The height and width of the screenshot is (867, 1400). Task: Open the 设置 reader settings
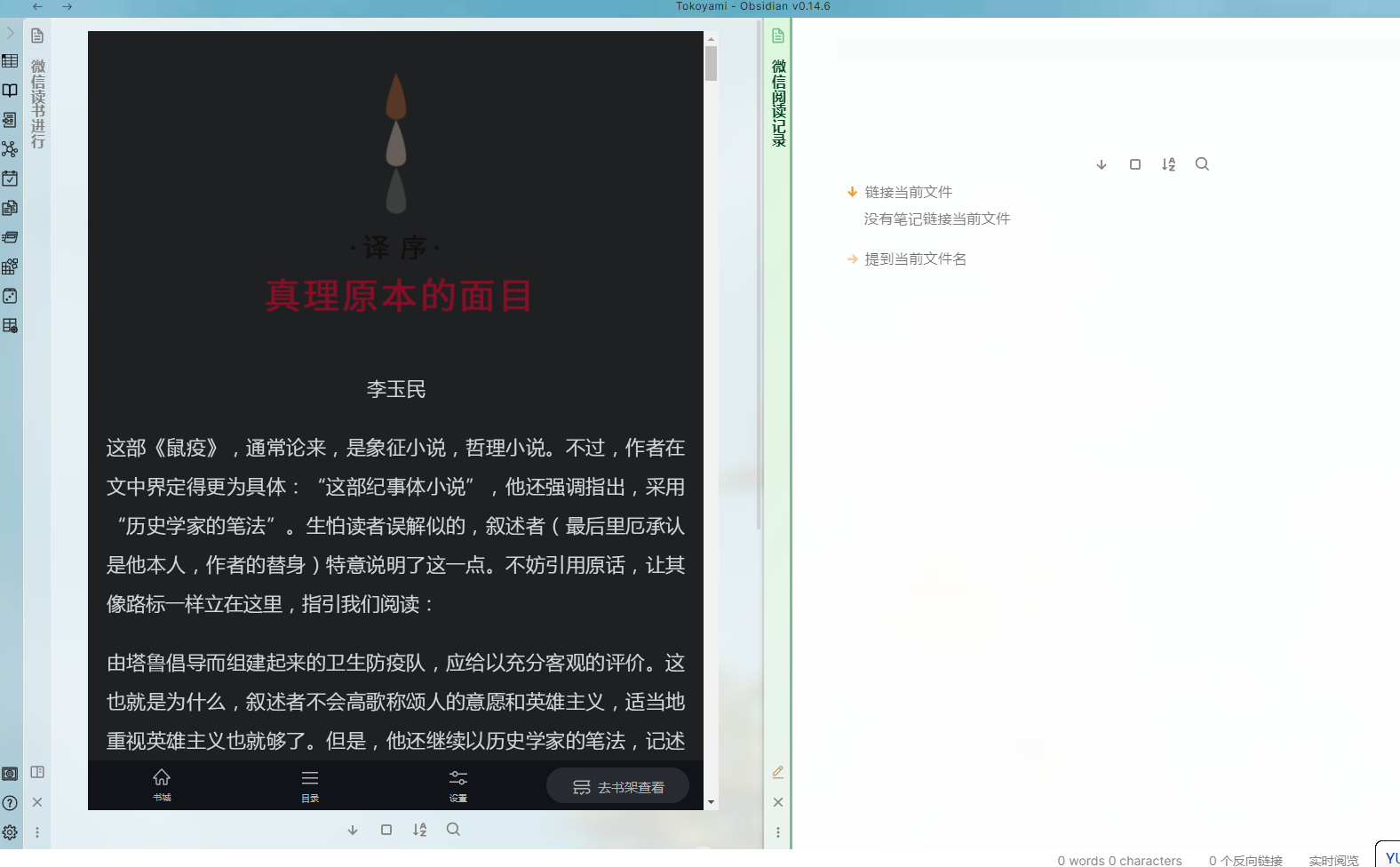coord(458,785)
